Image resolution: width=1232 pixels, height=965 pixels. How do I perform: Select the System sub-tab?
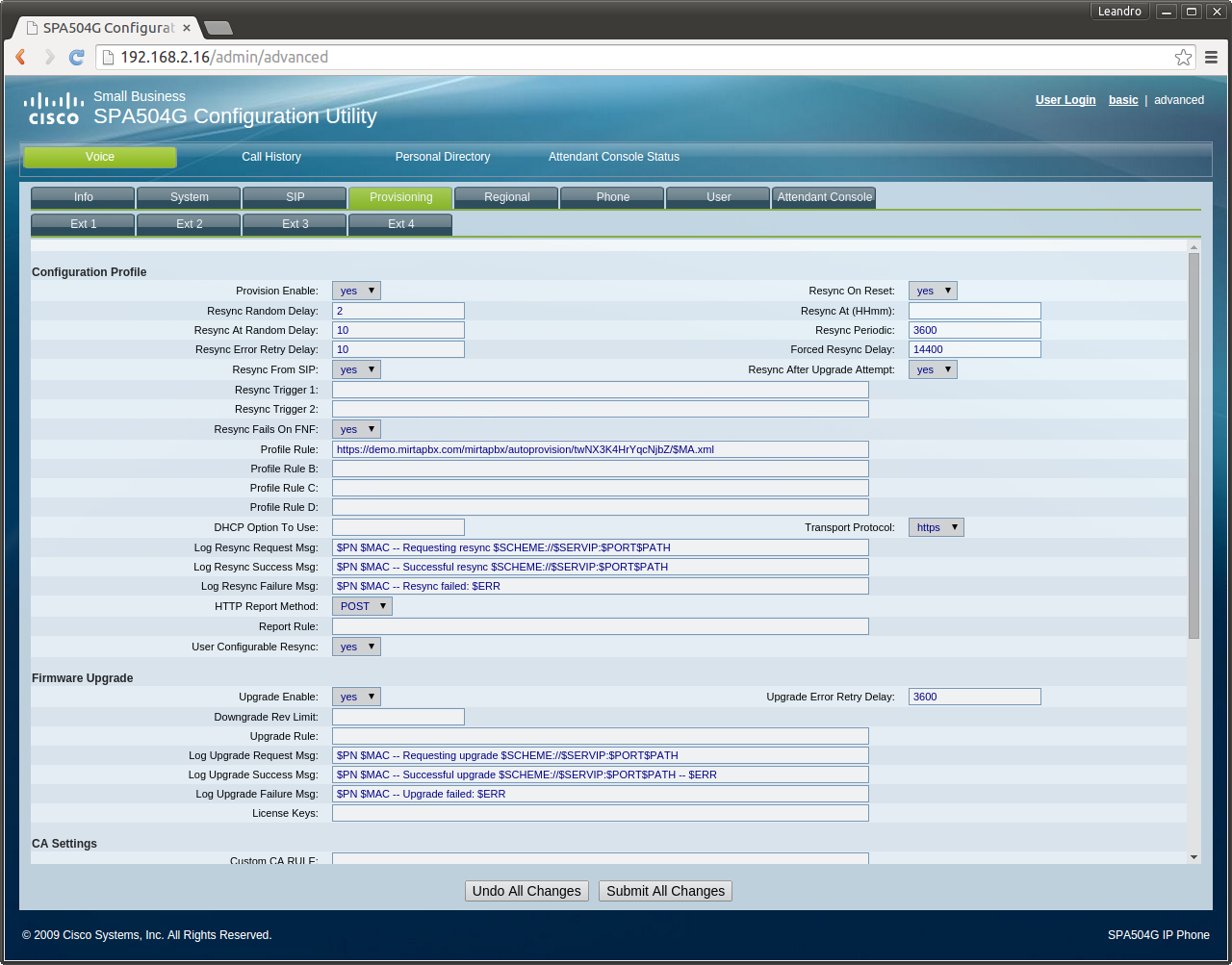coord(189,197)
